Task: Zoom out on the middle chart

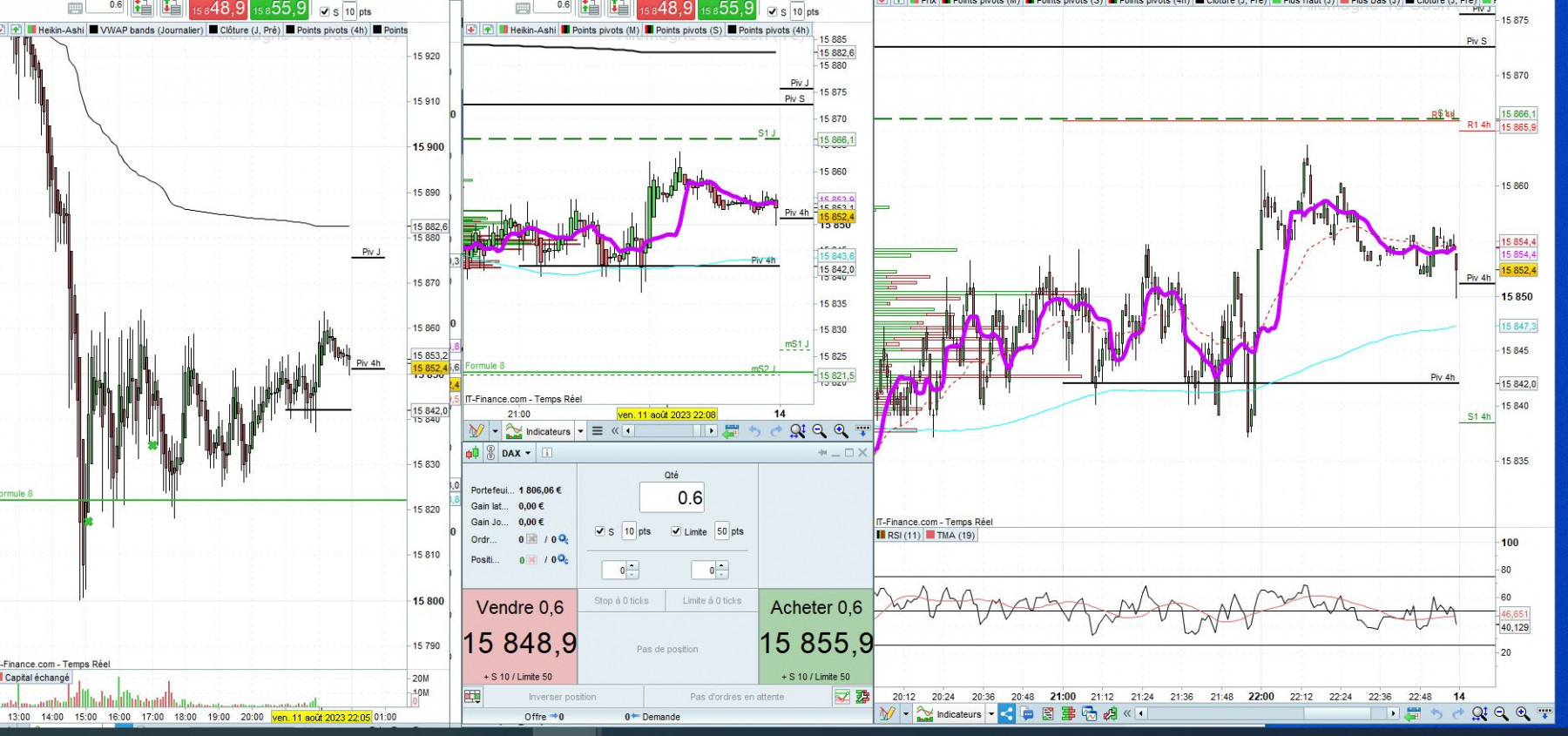Action: point(820,431)
